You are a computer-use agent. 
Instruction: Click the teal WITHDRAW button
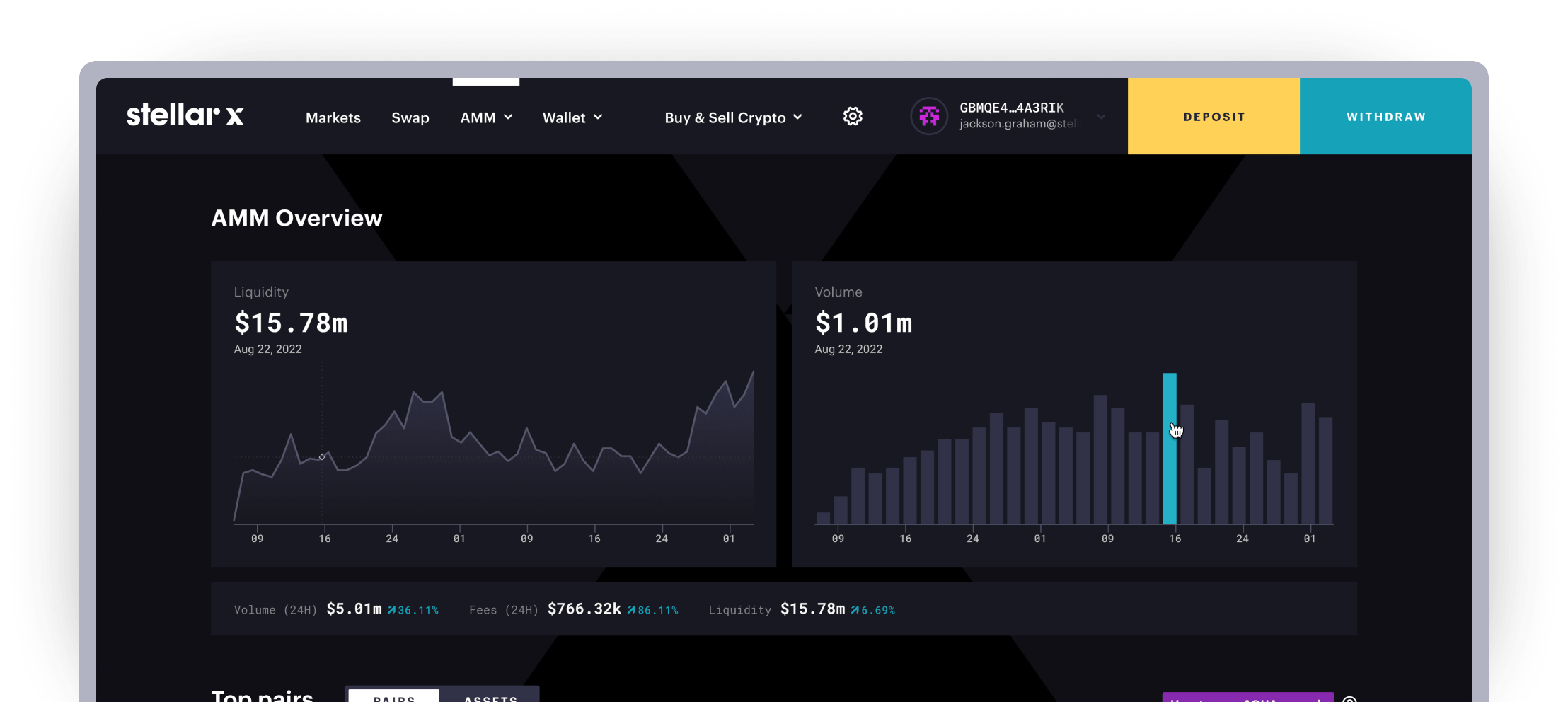click(x=1385, y=116)
